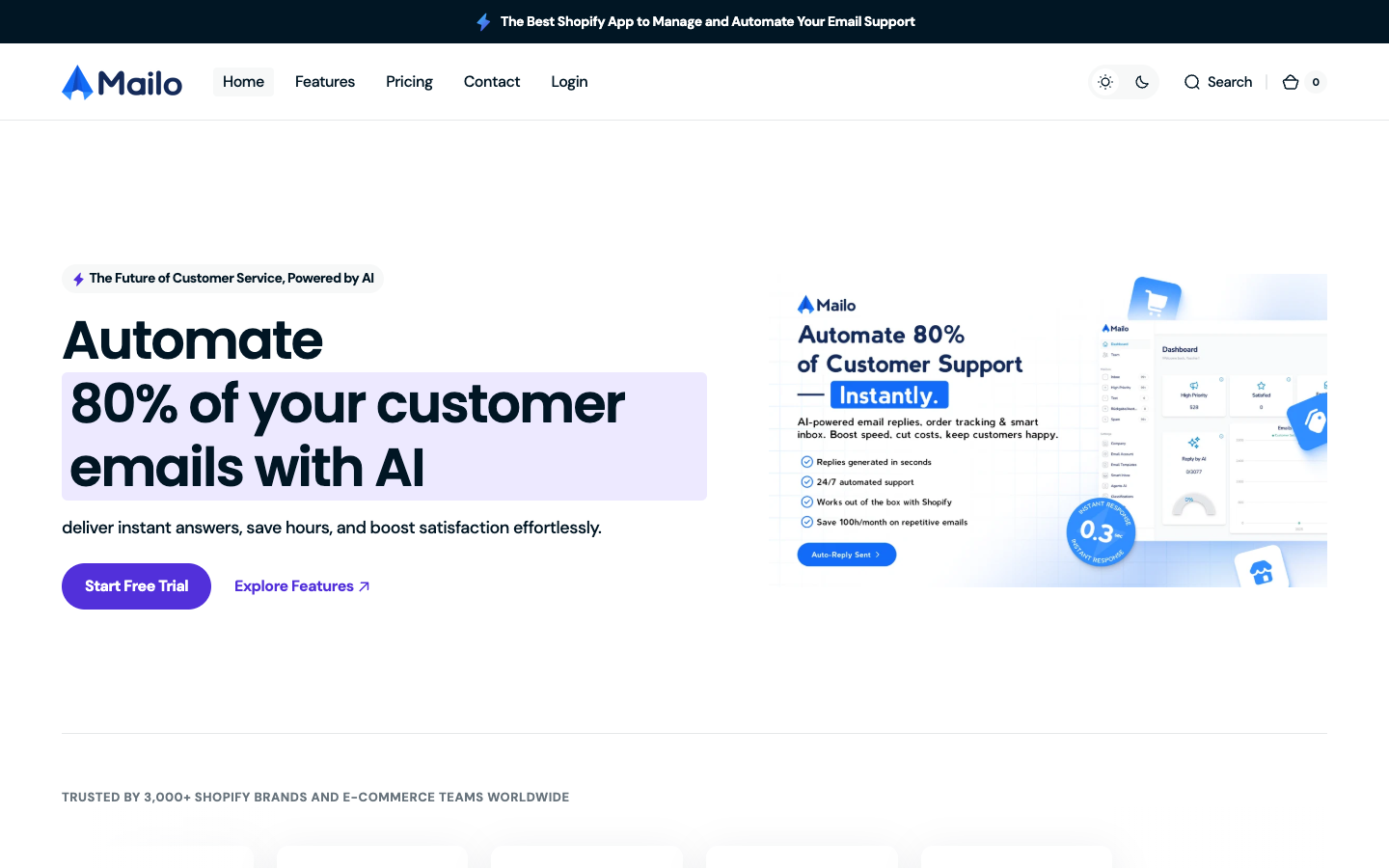Click the 'TRUSTED BY 3,000+ SHOPIFY BRANDS' text
This screenshot has height=868, width=1389.
315,797
